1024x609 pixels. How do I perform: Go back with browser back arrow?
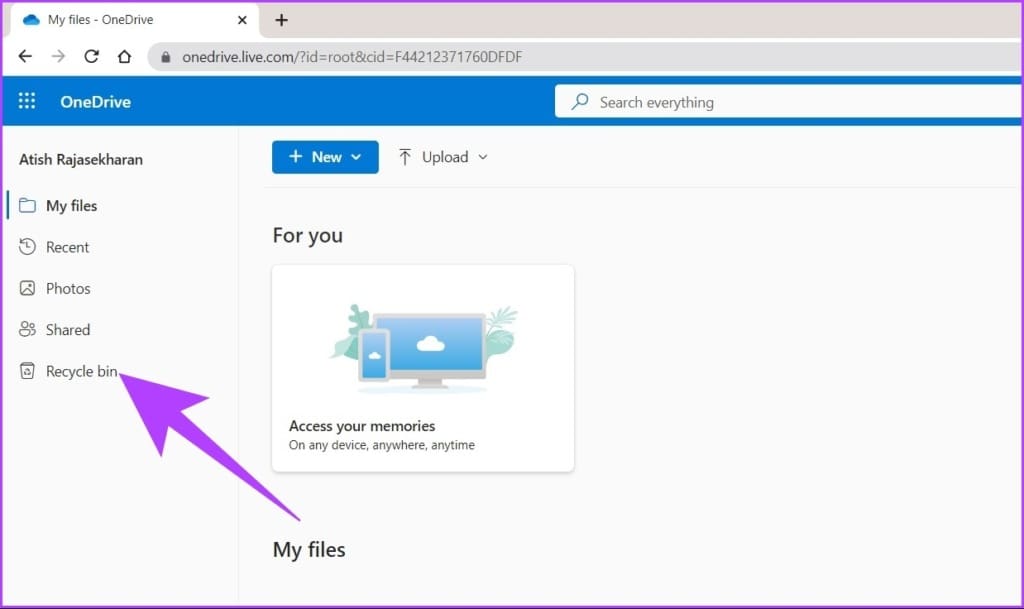[25, 57]
